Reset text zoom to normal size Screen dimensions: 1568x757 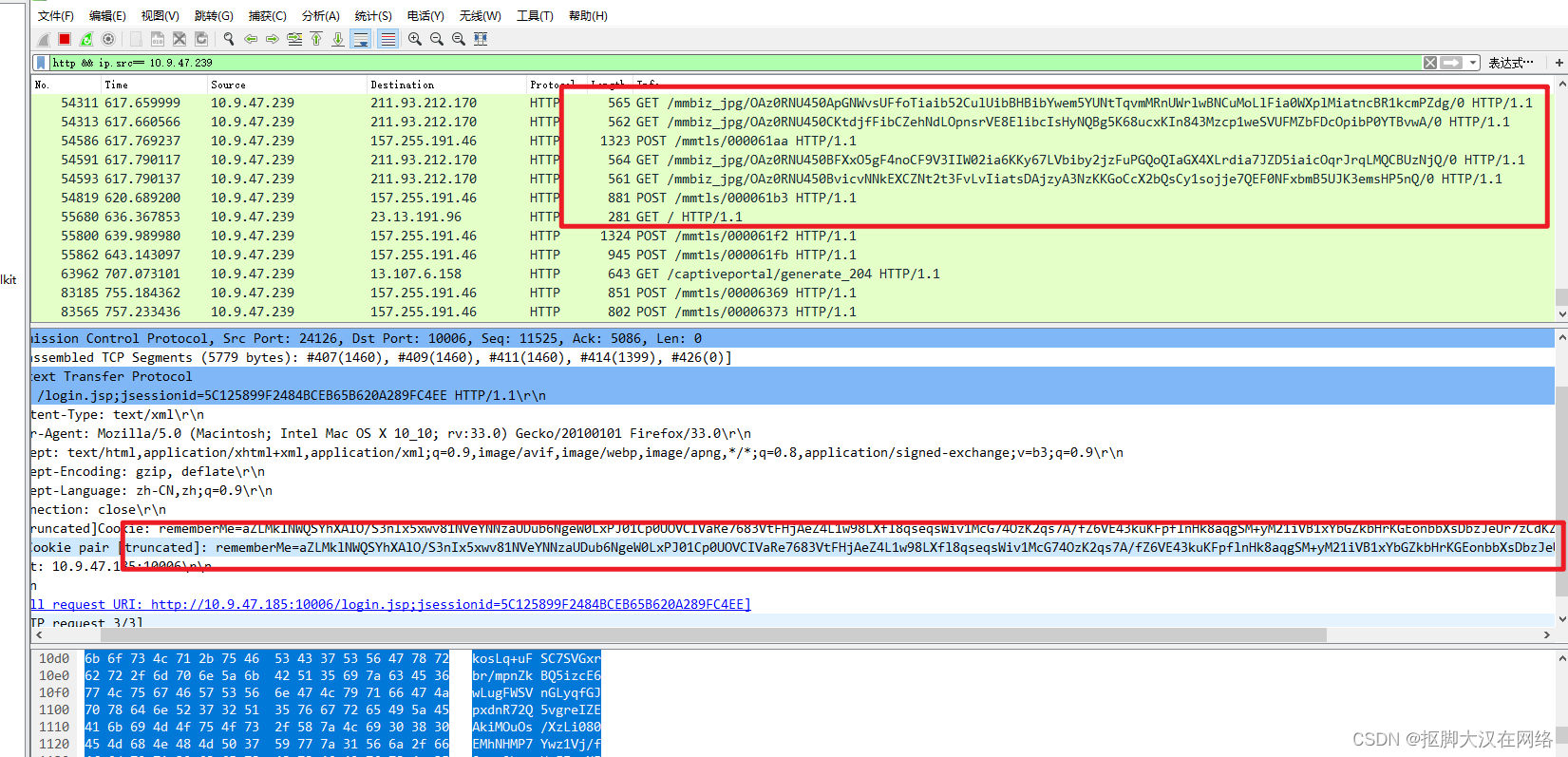point(459,39)
